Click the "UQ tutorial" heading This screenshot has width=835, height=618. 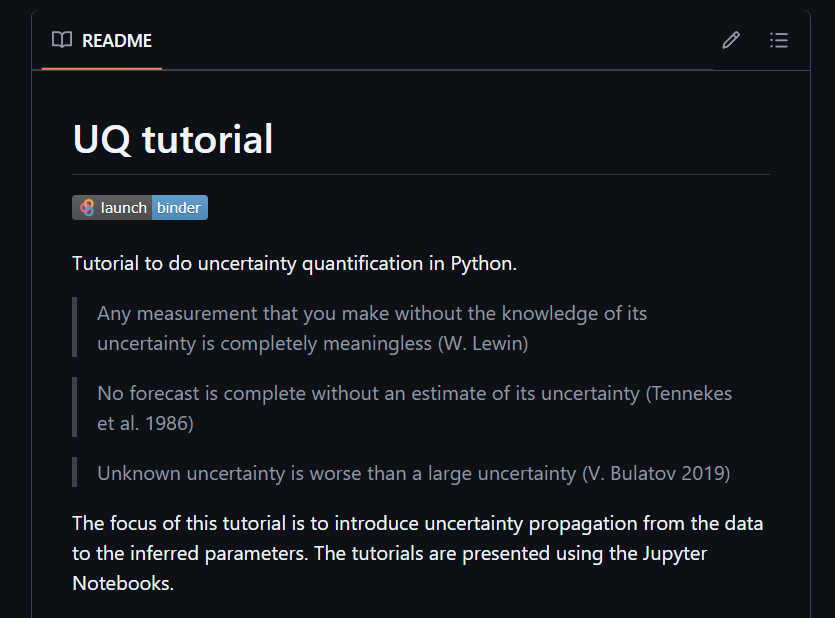[x=173, y=139]
